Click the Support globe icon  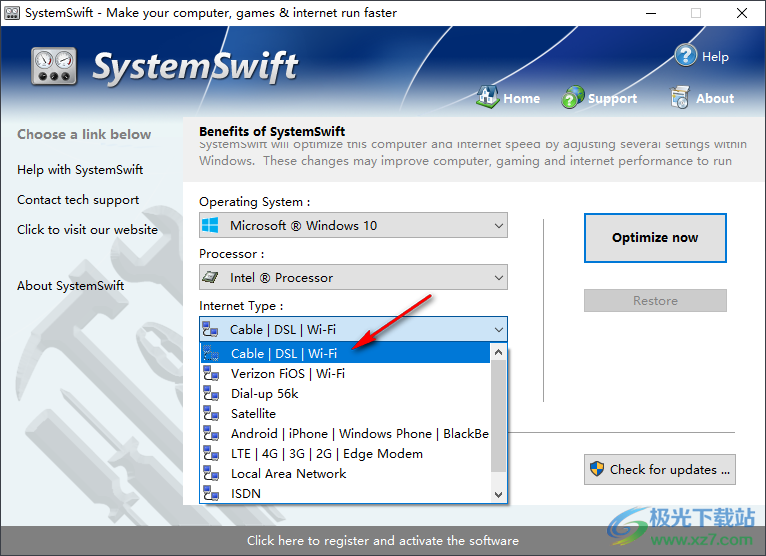(x=573, y=97)
